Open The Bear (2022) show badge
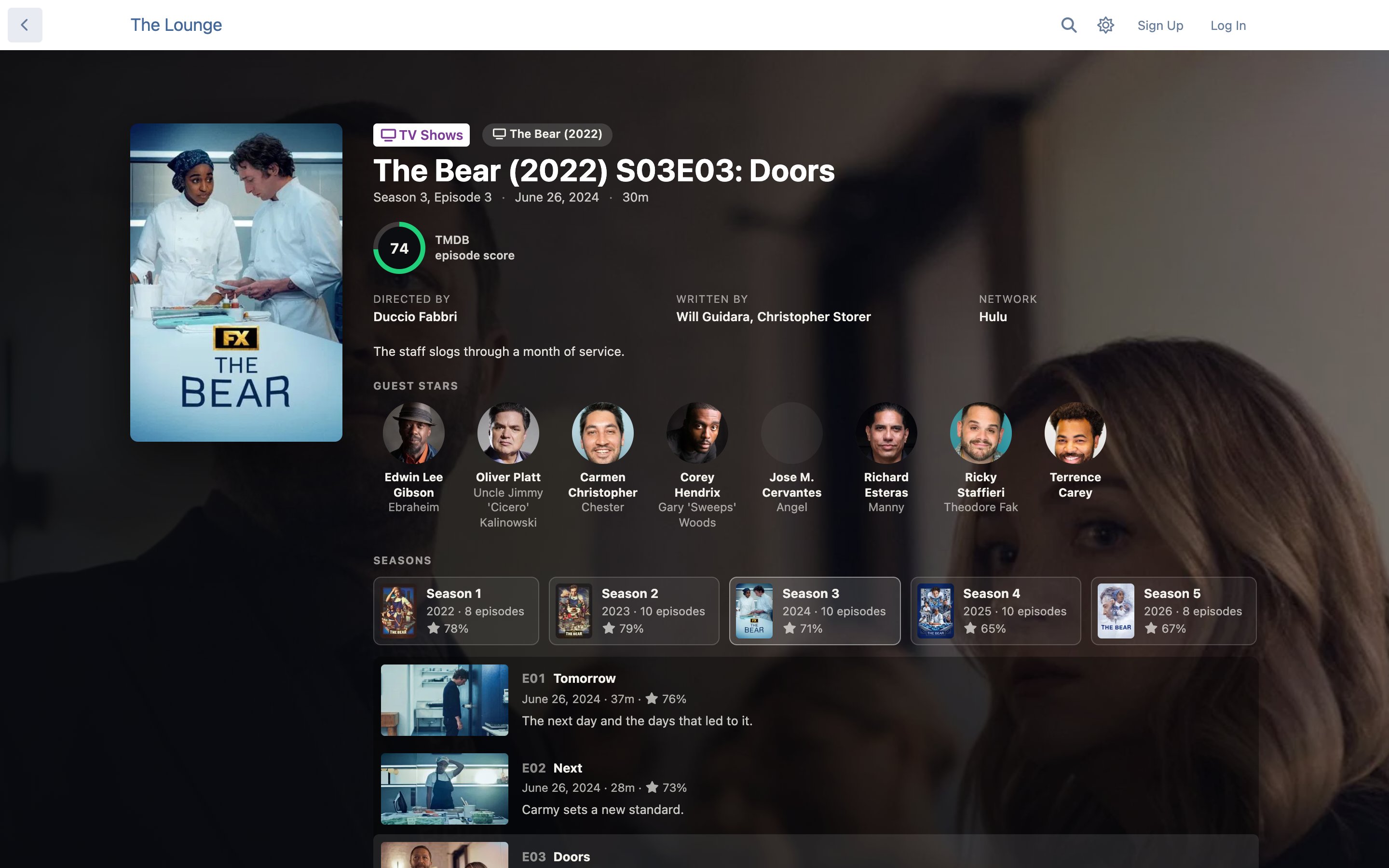Screen dimensions: 1389x868 (x=547, y=135)
